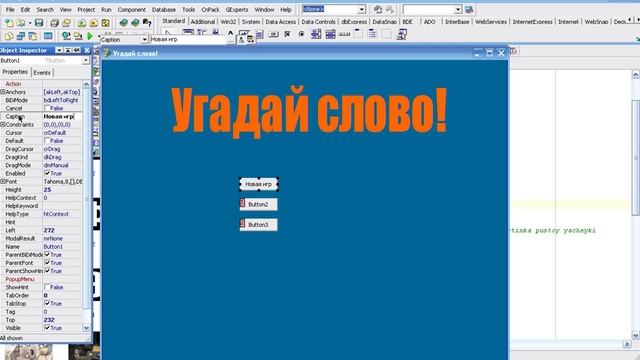This screenshot has height=360, width=640.
Task: Click the Toggle Form/Unit icon
Action: click(32, 36)
